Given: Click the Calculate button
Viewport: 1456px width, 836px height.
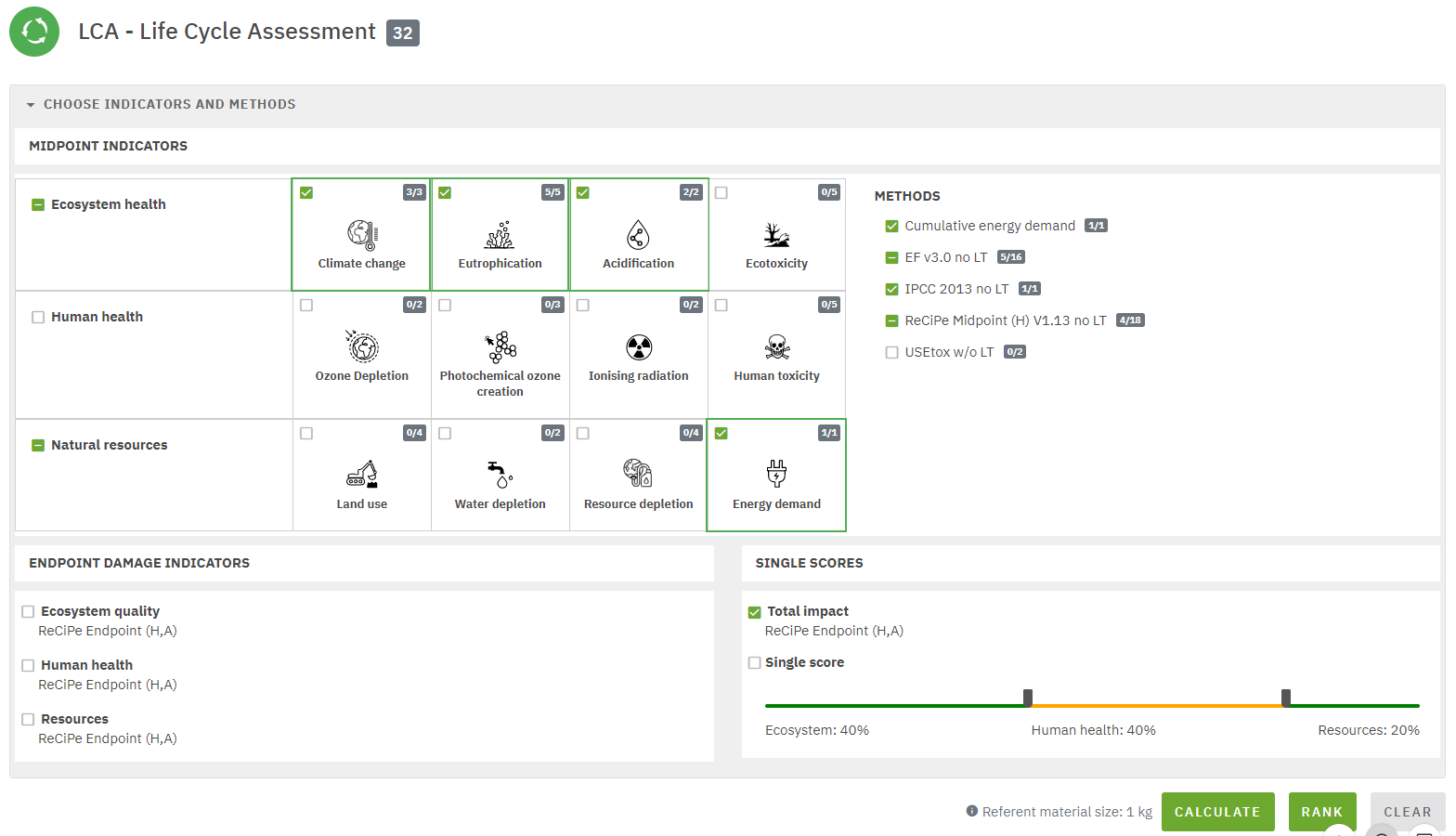Looking at the screenshot, I should tap(1216, 812).
